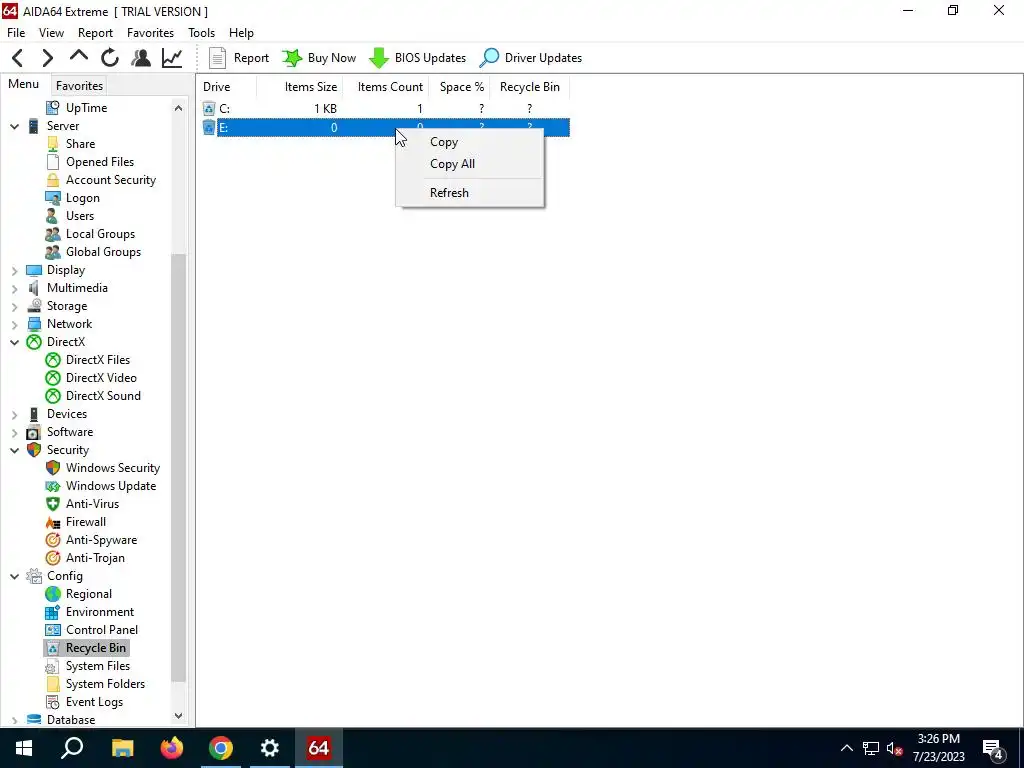Open Firefox from the taskbar
Image resolution: width=1024 pixels, height=768 pixels.
[172, 748]
